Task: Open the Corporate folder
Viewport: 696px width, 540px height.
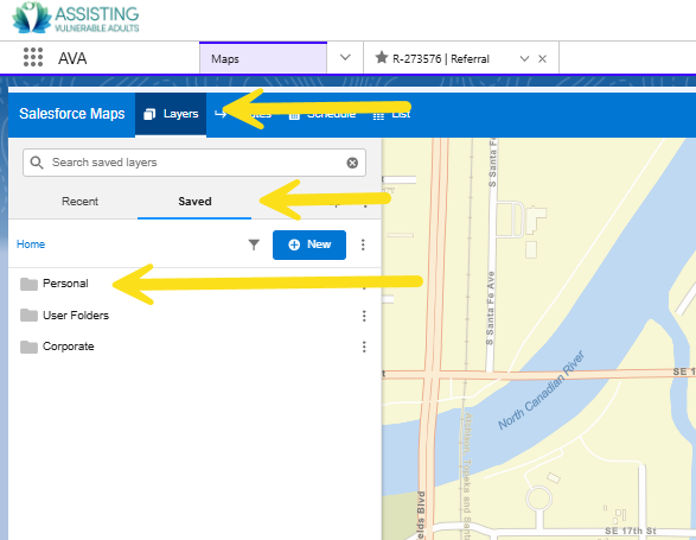Action: [x=68, y=346]
